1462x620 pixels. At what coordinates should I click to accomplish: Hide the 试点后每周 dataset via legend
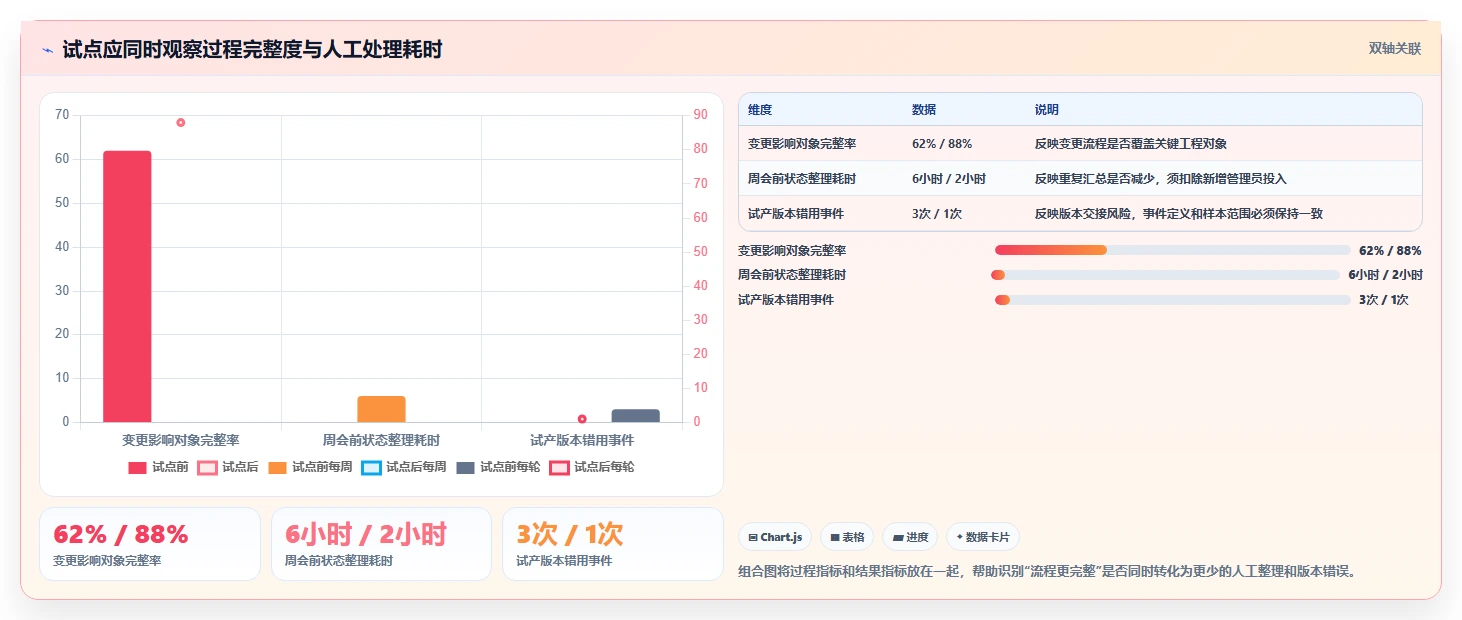tap(404, 467)
